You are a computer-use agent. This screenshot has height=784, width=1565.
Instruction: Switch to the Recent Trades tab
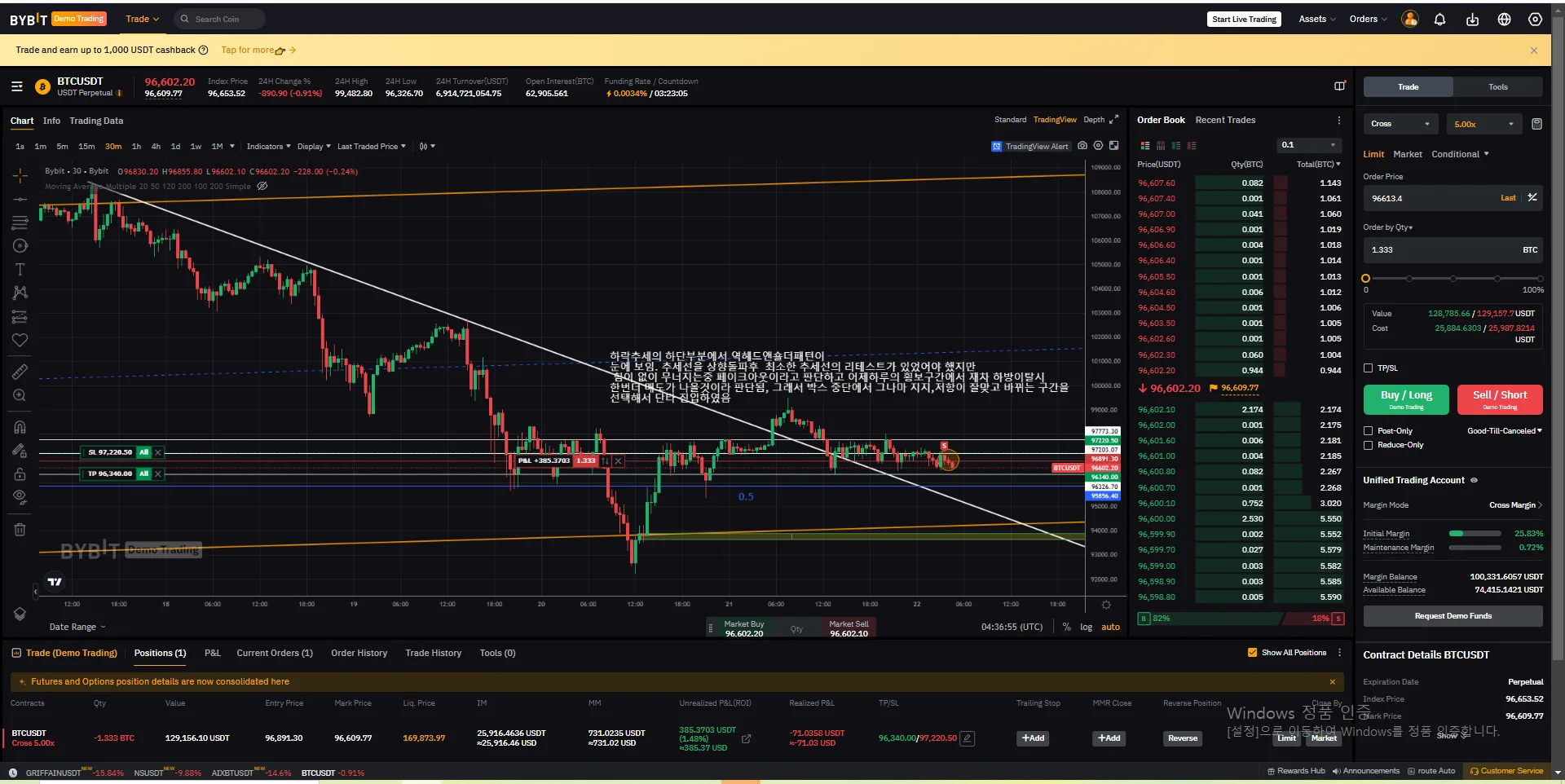[x=1225, y=120]
